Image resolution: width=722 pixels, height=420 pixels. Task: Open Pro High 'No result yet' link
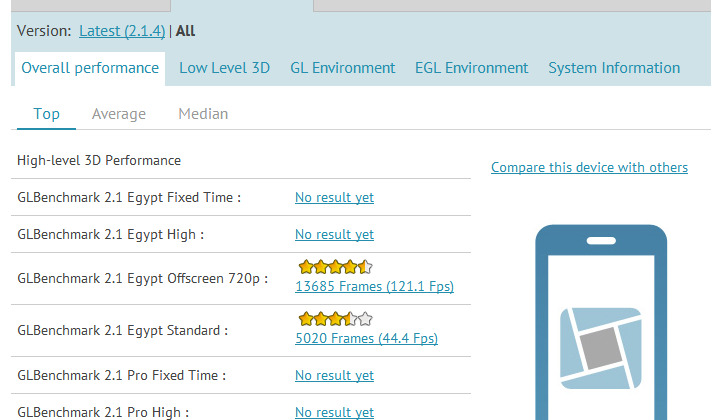tap(334, 412)
